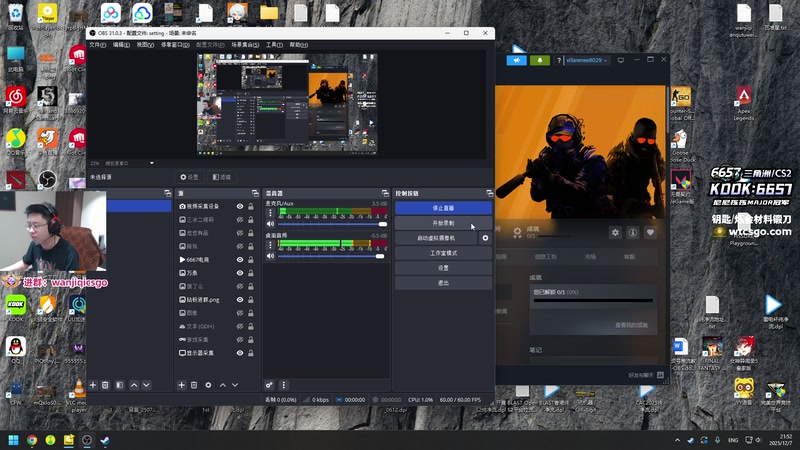Select the 显示器采集 source row
Viewport: 800px width, 450px height.
point(215,353)
